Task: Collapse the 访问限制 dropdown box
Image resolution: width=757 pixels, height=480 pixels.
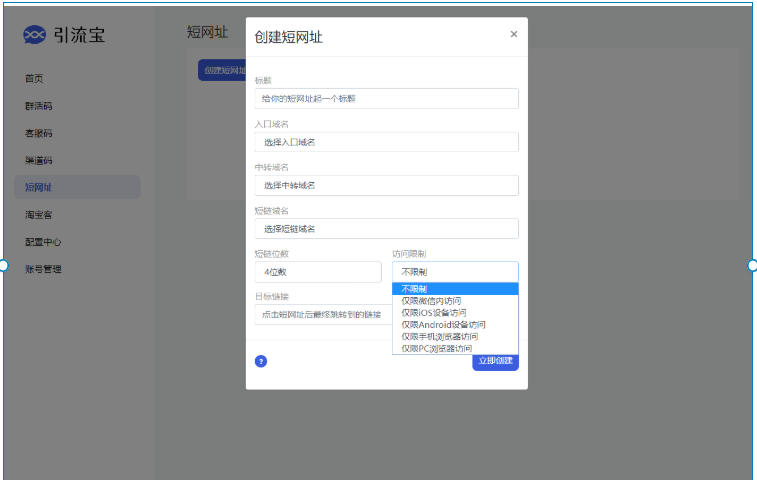Action: pos(455,272)
